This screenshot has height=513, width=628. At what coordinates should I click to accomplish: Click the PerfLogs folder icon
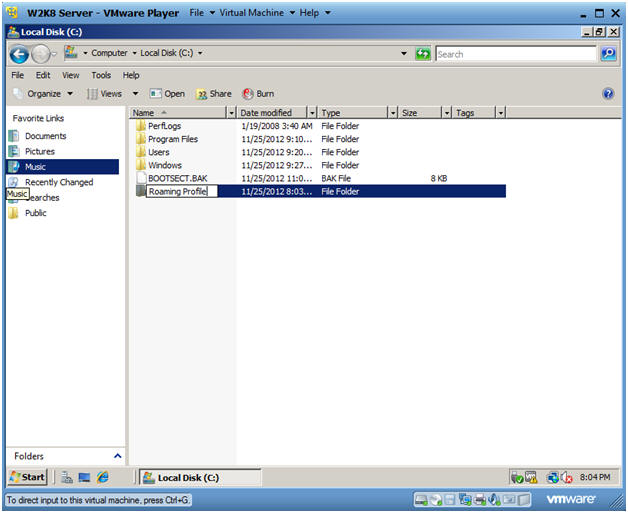[x=141, y=126]
